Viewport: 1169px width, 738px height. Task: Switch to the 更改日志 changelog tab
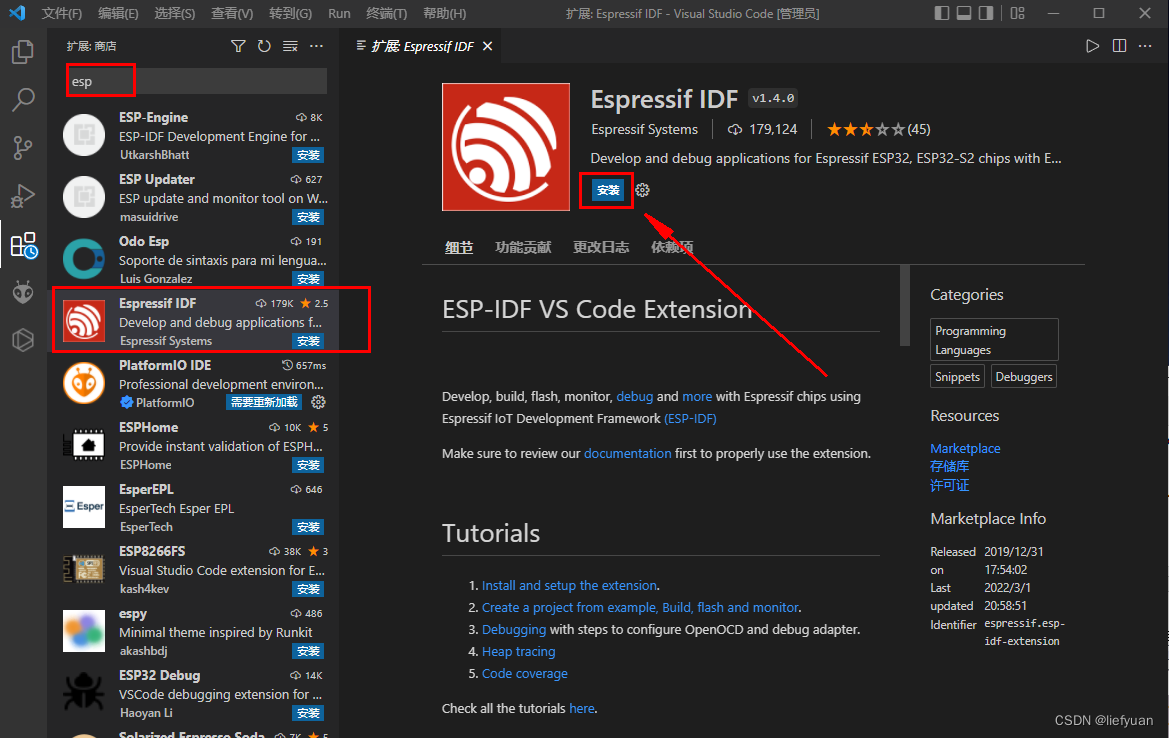pyautogui.click(x=601, y=247)
